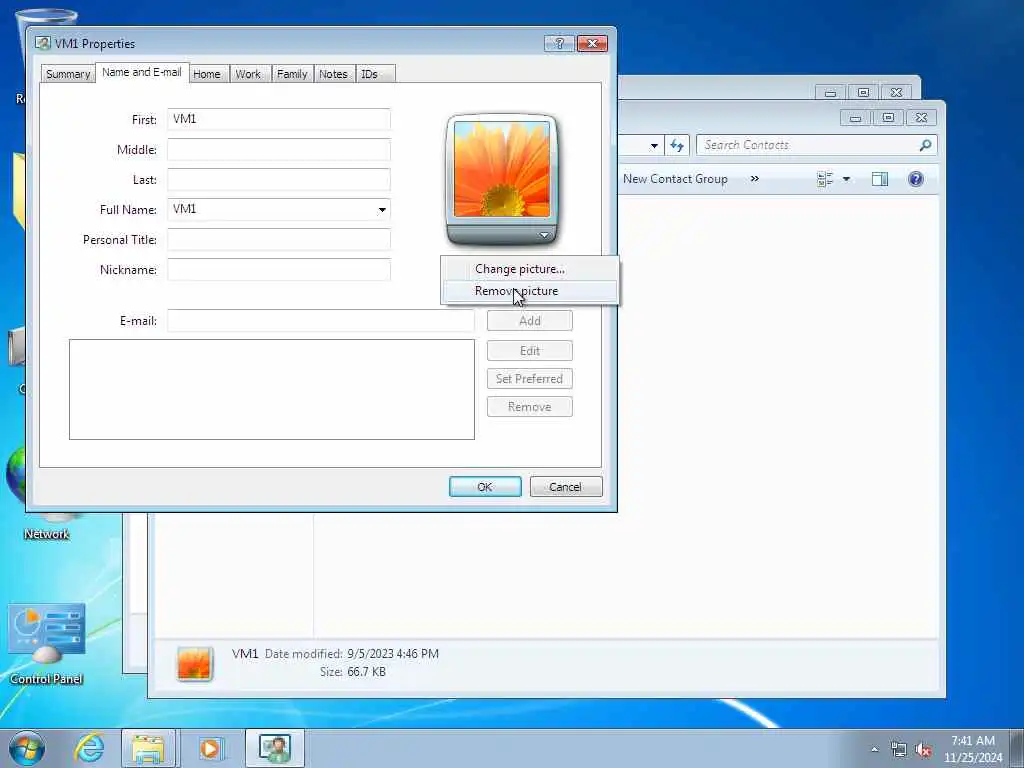Cancel the VM1 Properties dialog
This screenshot has height=768, width=1024.
point(566,487)
